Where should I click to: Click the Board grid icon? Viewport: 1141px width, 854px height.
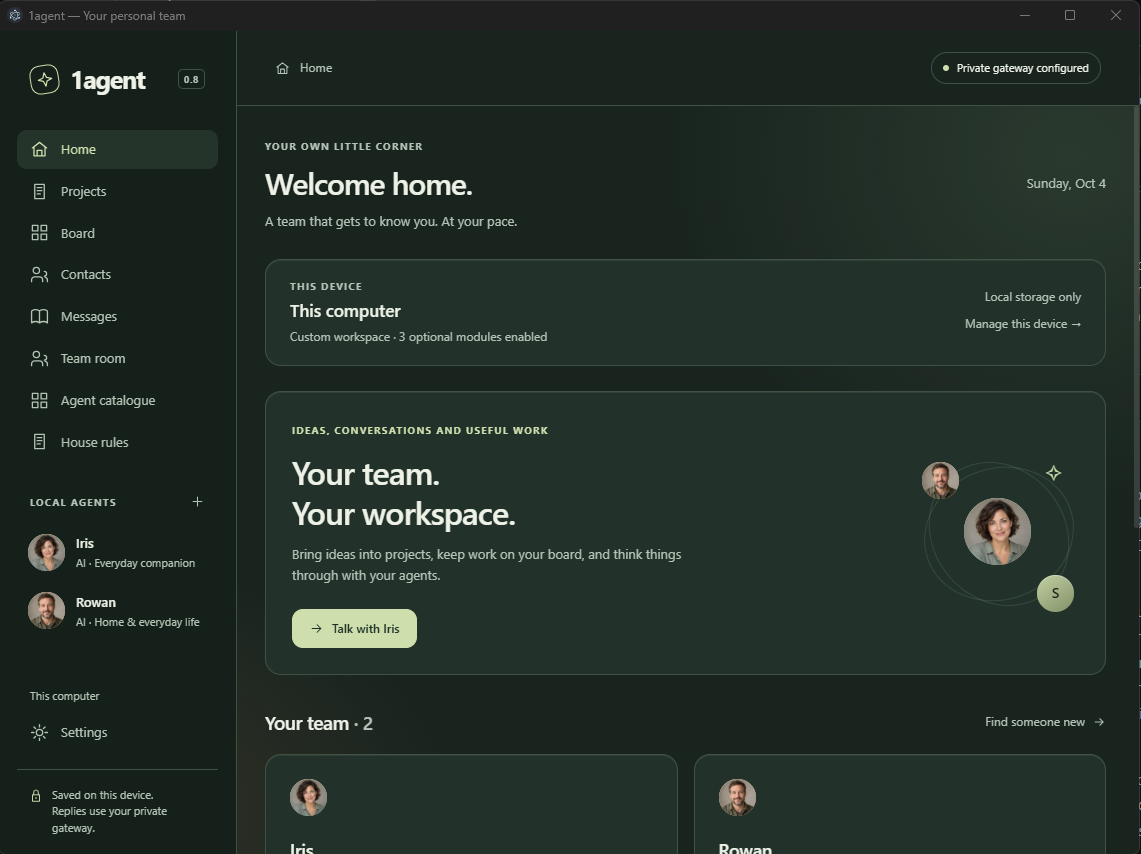coord(39,233)
